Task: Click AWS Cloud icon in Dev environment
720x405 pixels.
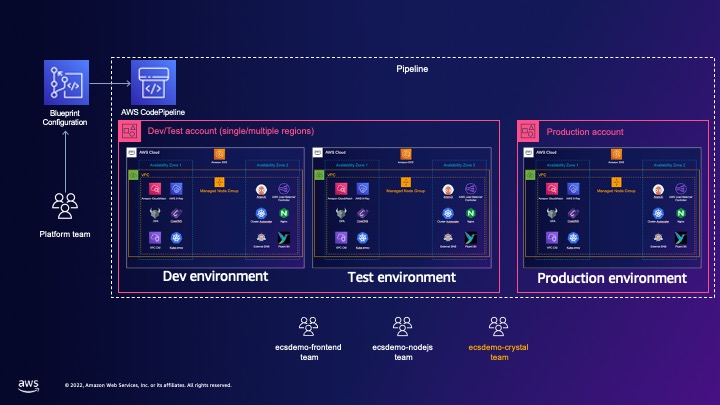Action: [x=132, y=152]
